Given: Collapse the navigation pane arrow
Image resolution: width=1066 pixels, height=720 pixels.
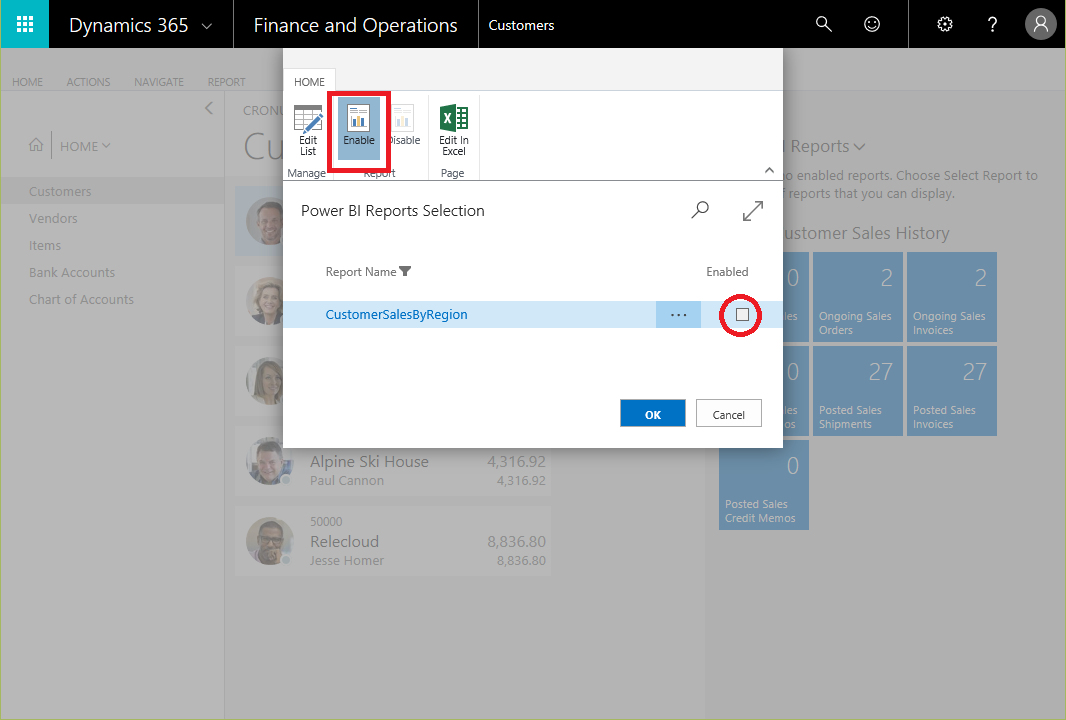Looking at the screenshot, I should pos(209,108).
